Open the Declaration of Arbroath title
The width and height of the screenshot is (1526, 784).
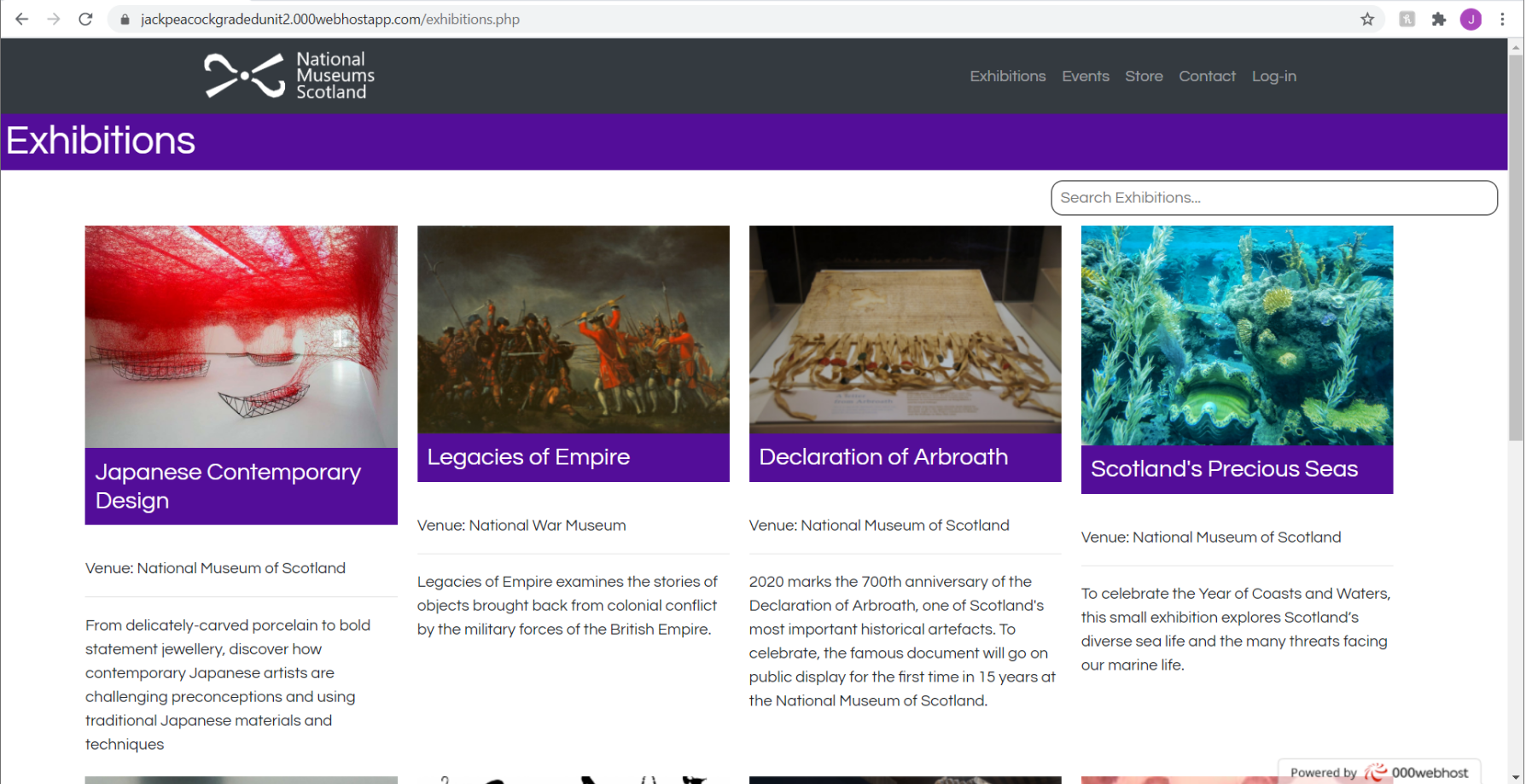(883, 457)
